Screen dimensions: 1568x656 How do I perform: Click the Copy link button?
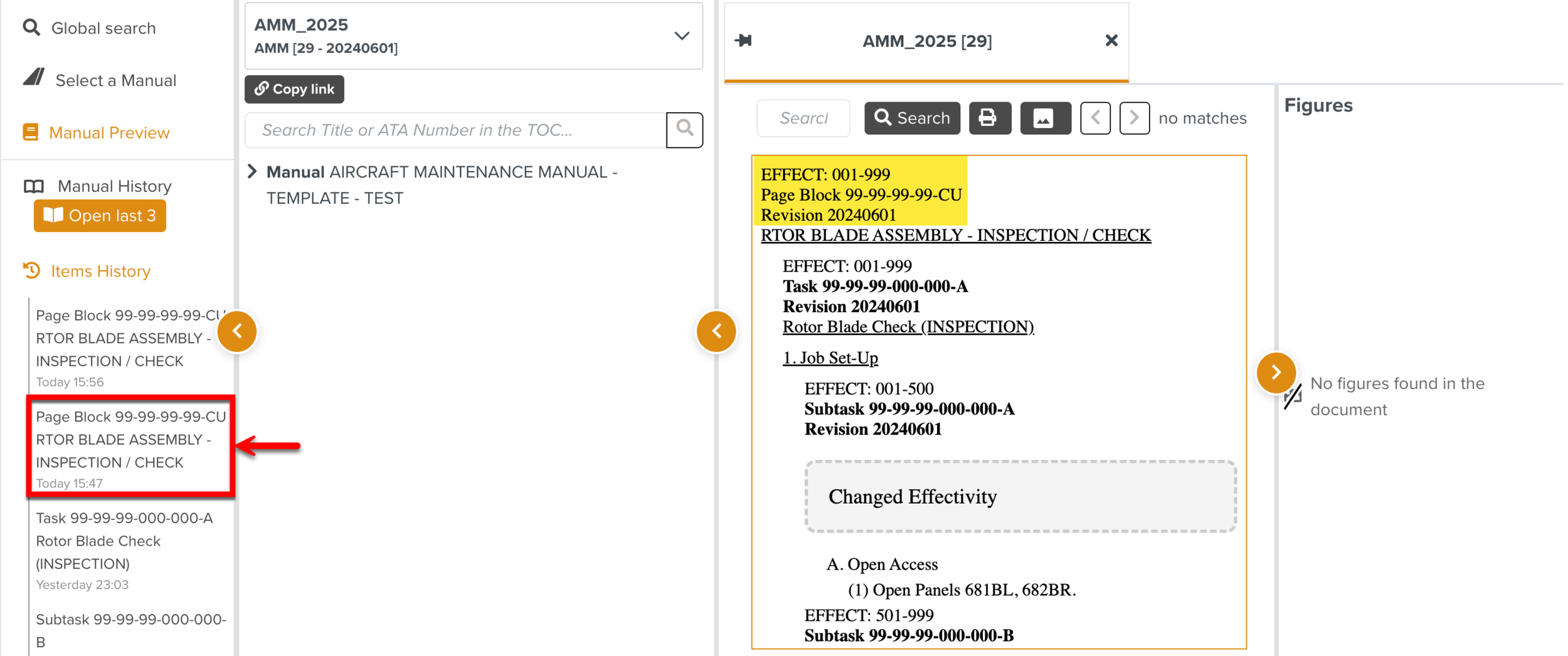point(294,89)
